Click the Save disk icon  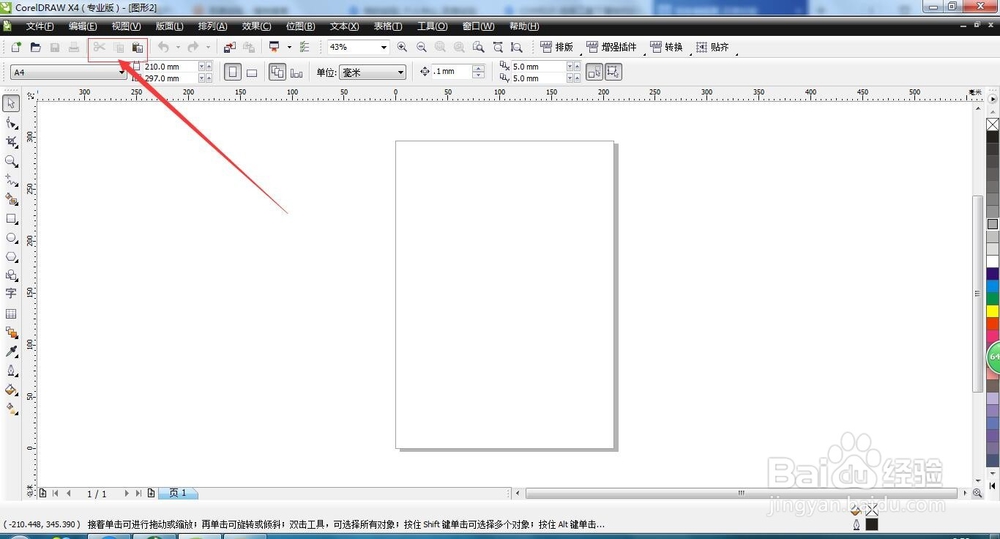[x=55, y=47]
